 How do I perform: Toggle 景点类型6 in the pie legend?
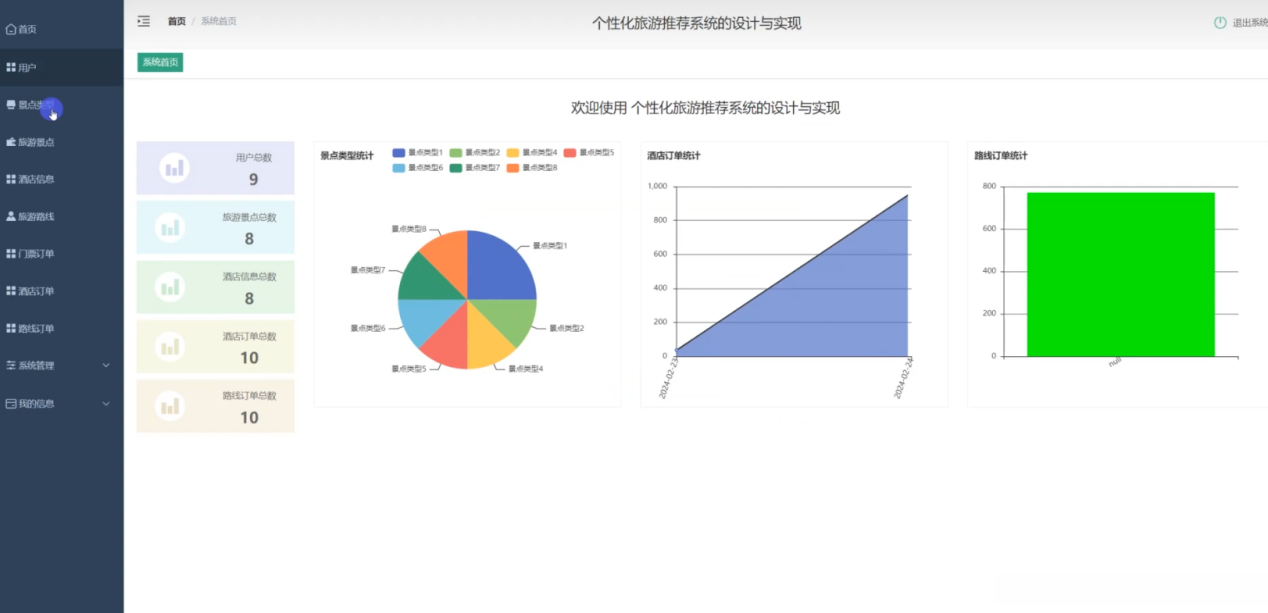tap(418, 167)
